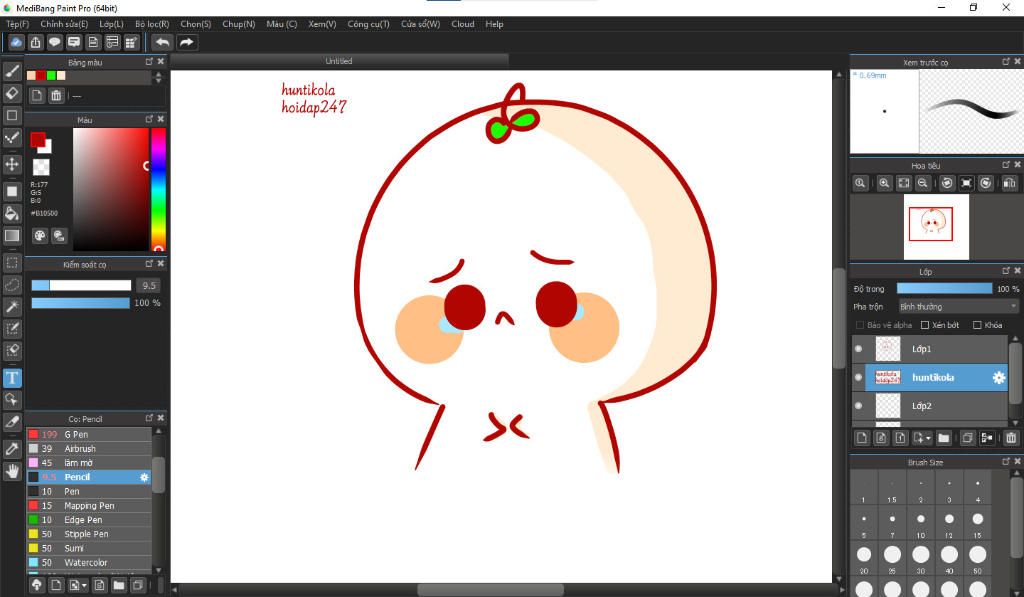Select the Move tool
The height and width of the screenshot is (597, 1024).
12,164
